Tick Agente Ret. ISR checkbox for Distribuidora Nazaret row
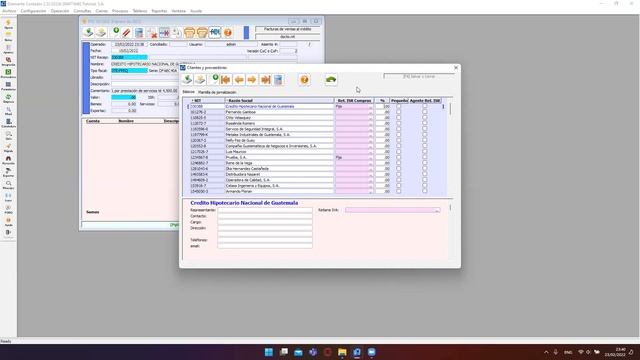 [425, 174]
